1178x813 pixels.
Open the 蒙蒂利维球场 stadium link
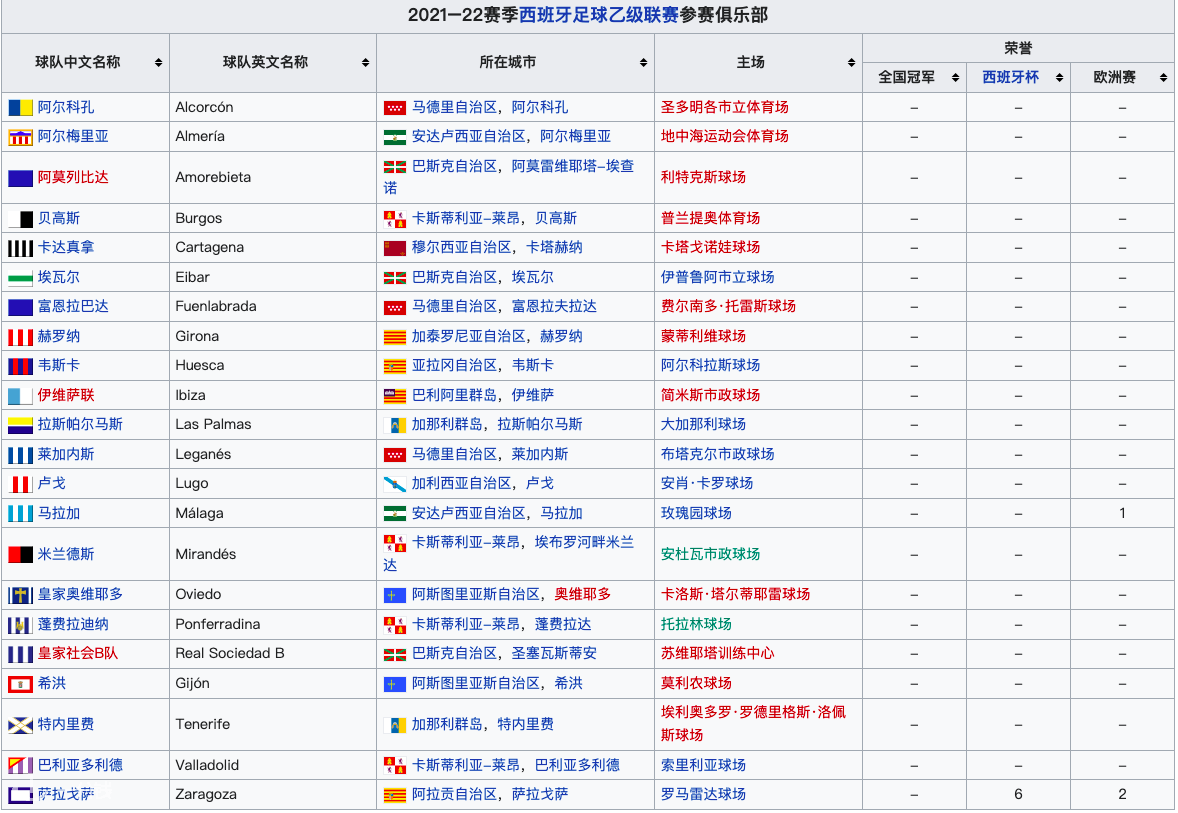[x=703, y=336]
